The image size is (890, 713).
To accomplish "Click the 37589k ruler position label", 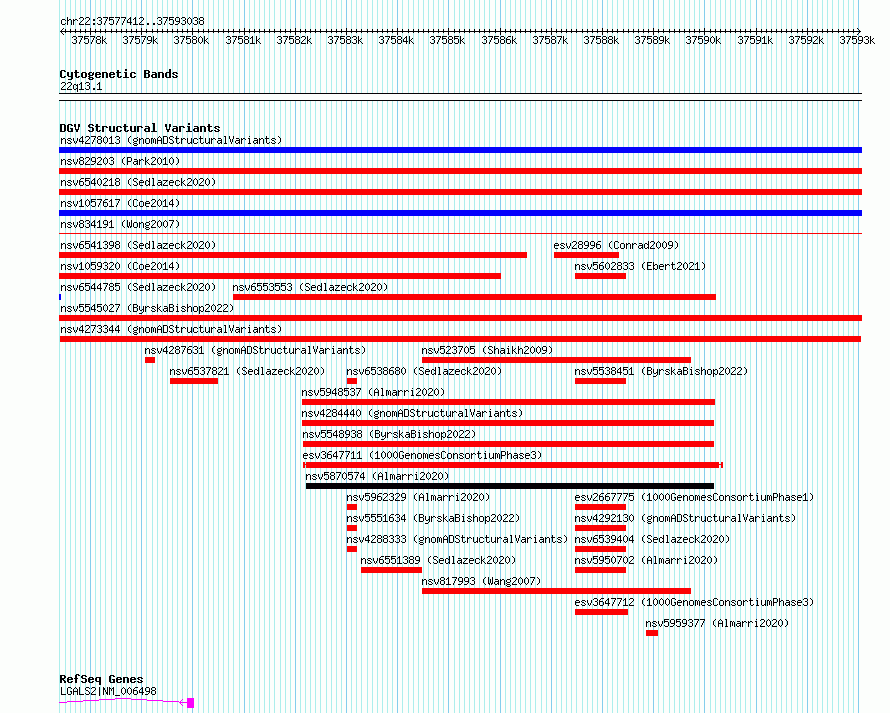I will [652, 40].
